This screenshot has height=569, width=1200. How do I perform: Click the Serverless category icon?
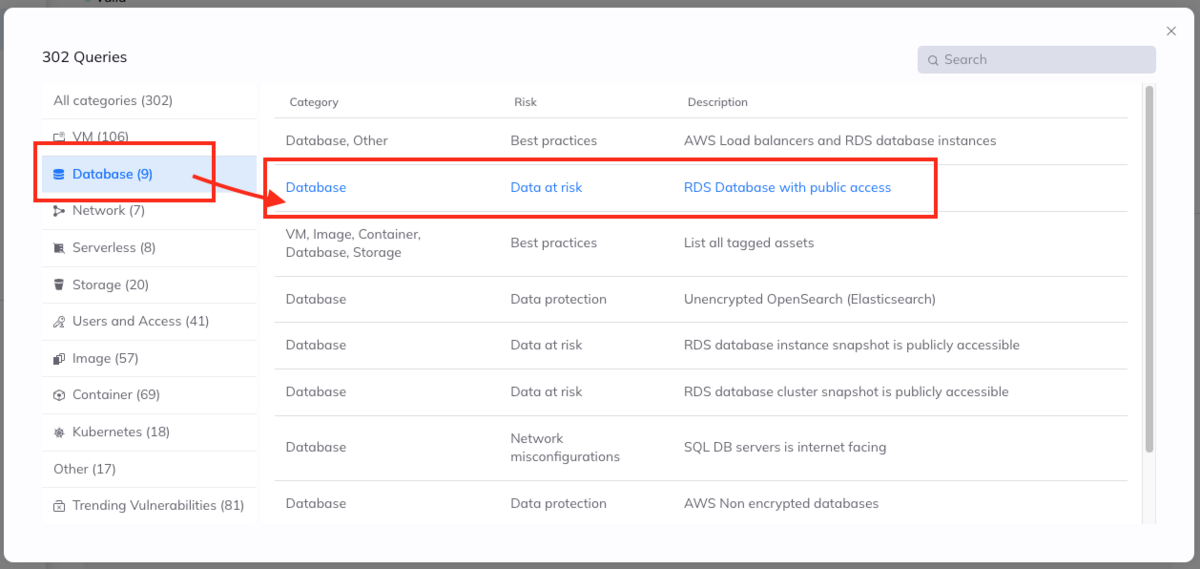tap(59, 248)
